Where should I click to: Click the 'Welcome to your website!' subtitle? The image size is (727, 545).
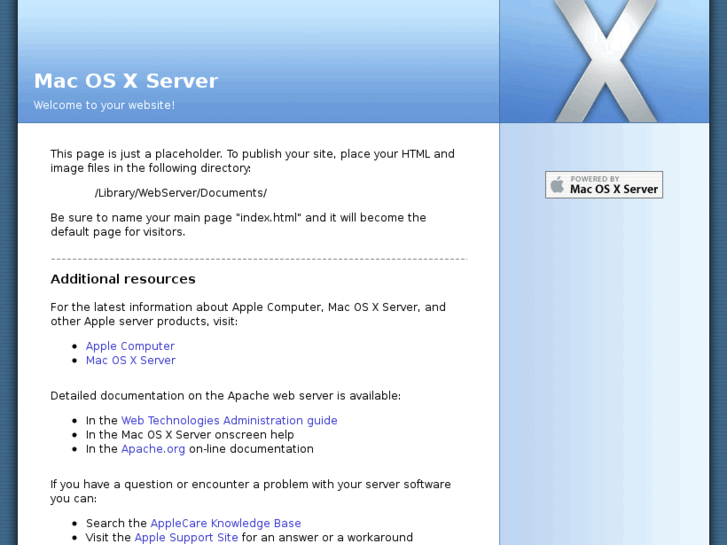click(104, 105)
